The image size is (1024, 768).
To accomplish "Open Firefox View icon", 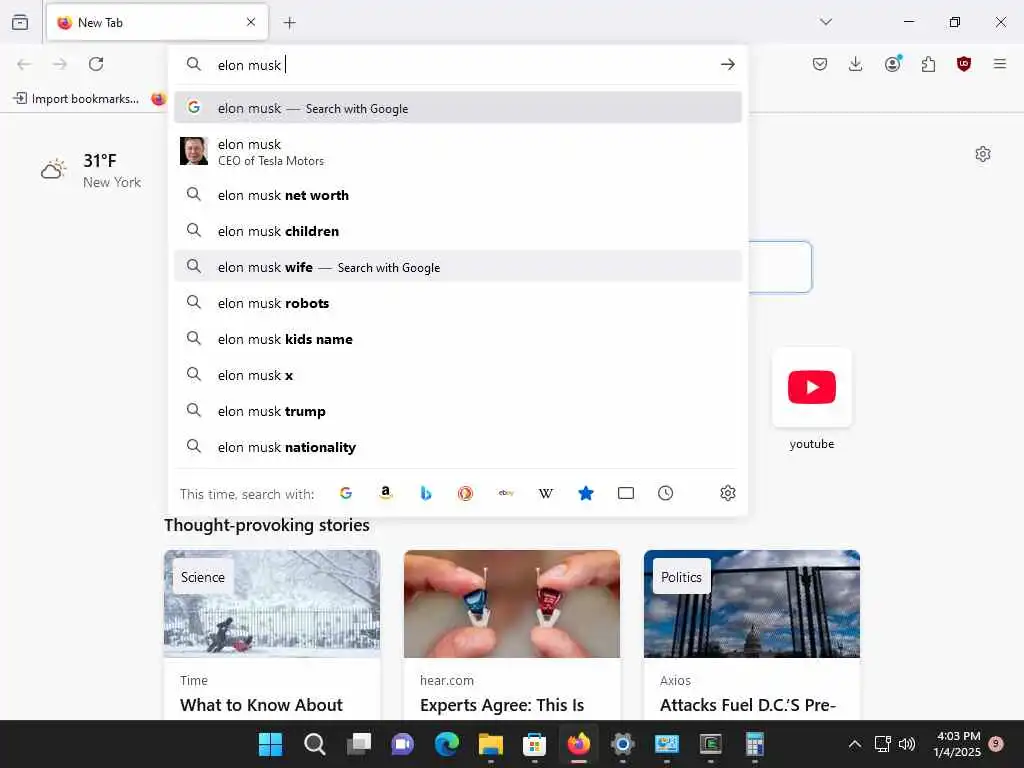I will (20, 22).
